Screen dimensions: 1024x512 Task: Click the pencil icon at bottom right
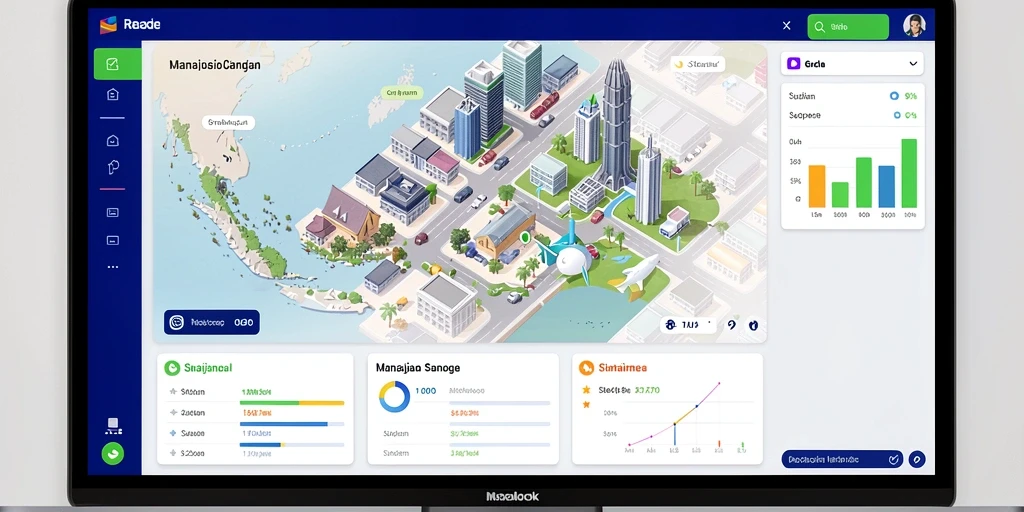click(917, 459)
